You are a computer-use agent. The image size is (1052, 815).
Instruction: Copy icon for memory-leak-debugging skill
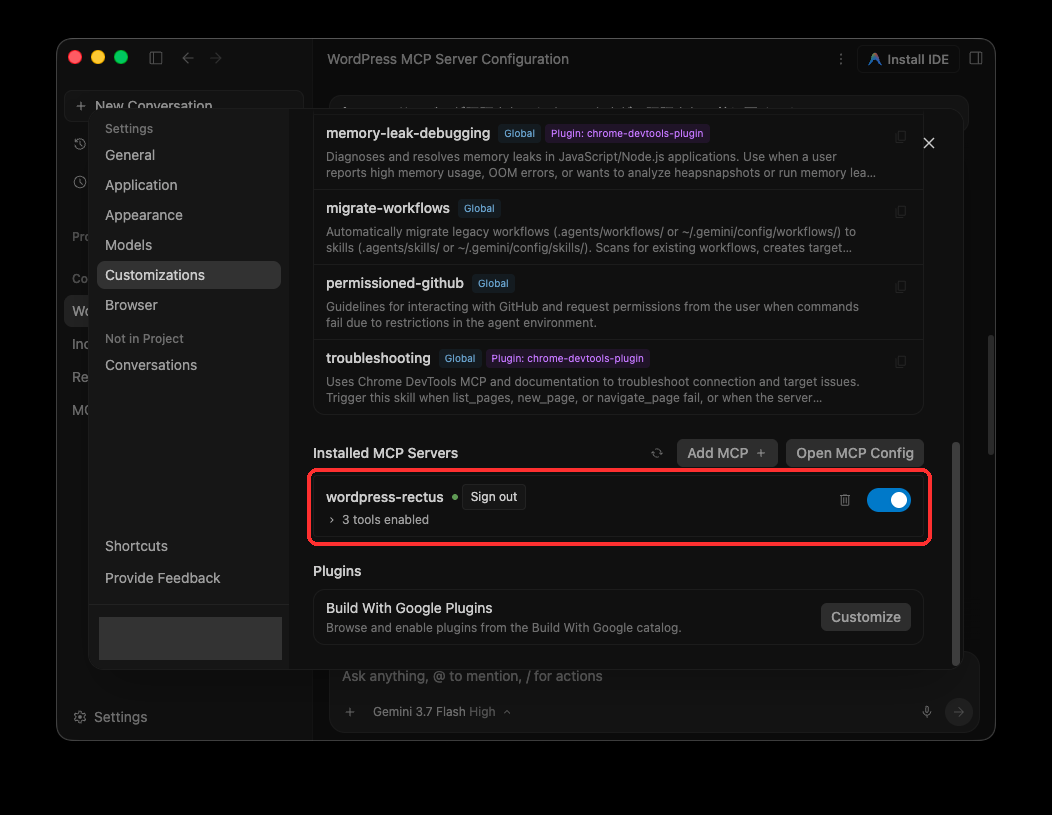(x=900, y=137)
